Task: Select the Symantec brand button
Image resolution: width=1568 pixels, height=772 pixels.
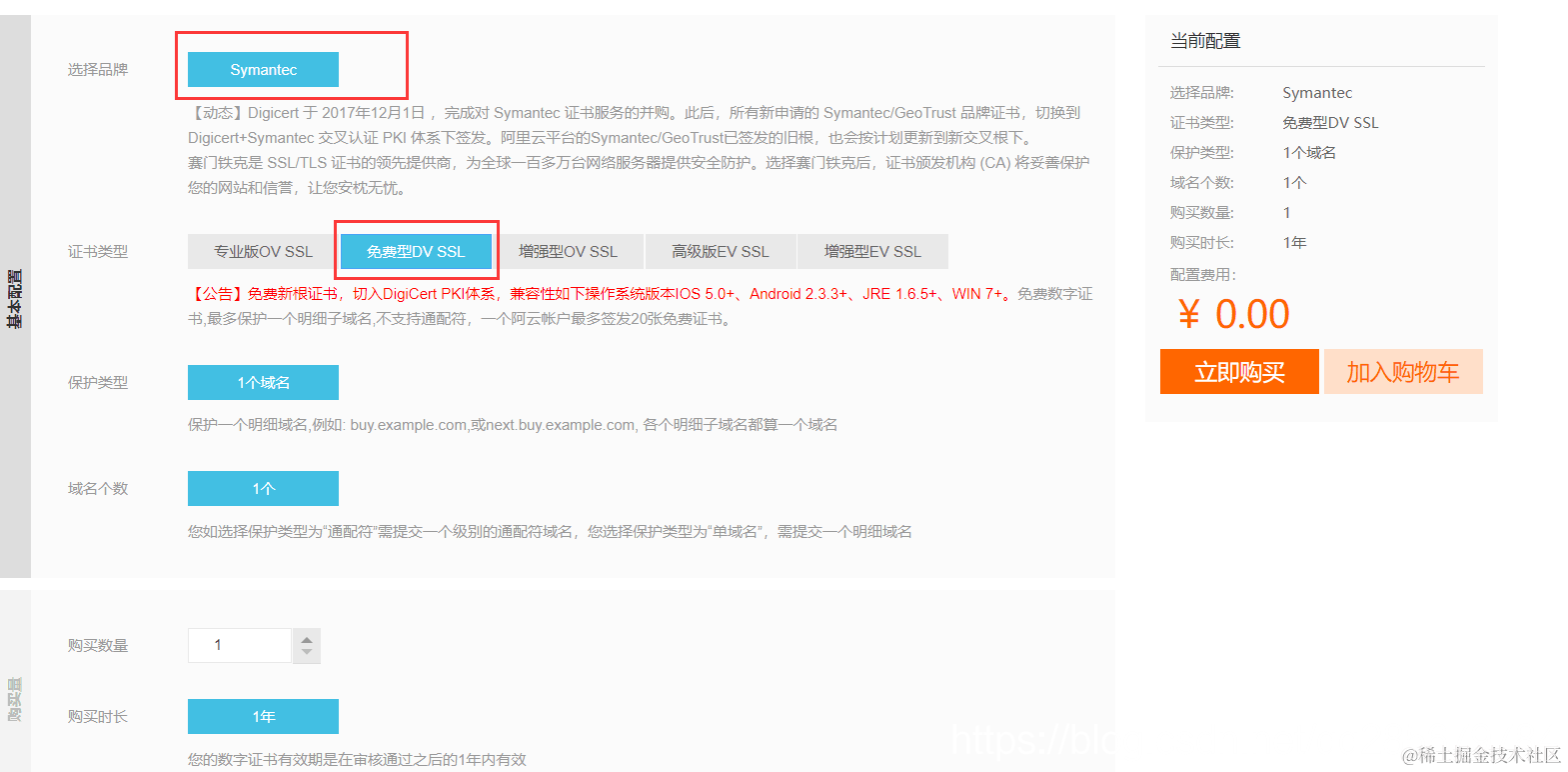Action: point(263,70)
